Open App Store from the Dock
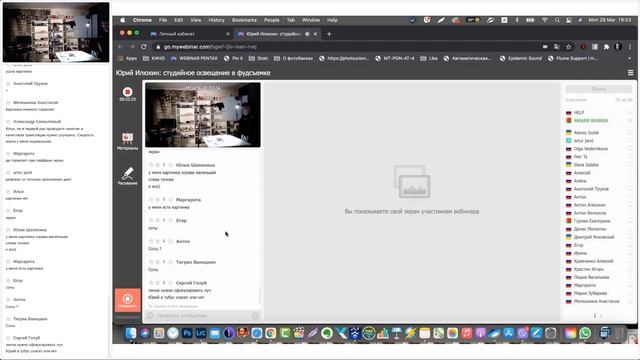 509,333
